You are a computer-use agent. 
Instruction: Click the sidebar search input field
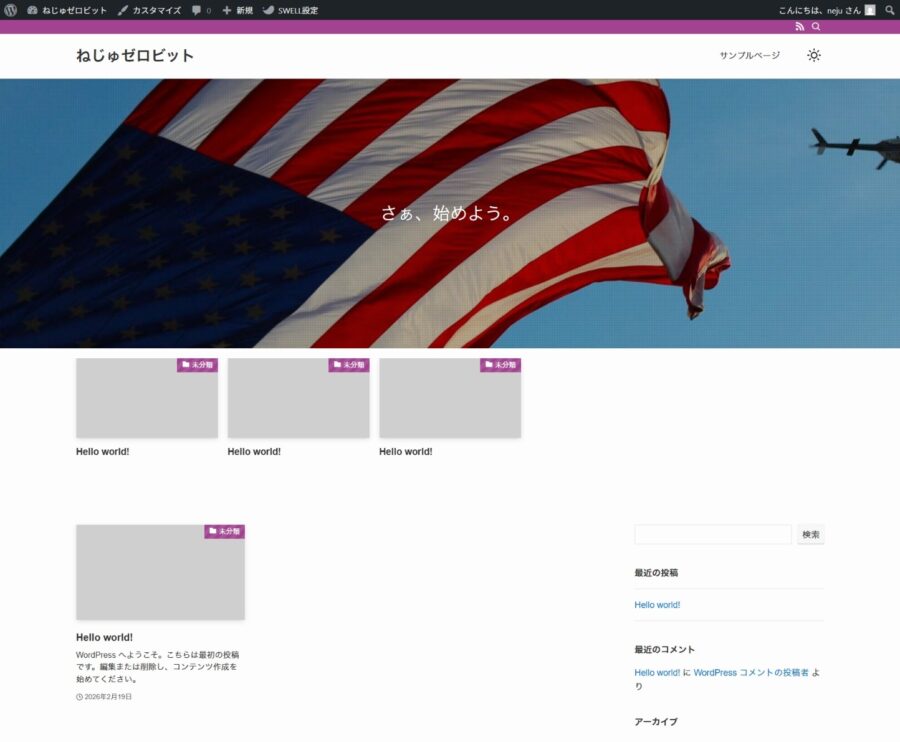(712, 535)
